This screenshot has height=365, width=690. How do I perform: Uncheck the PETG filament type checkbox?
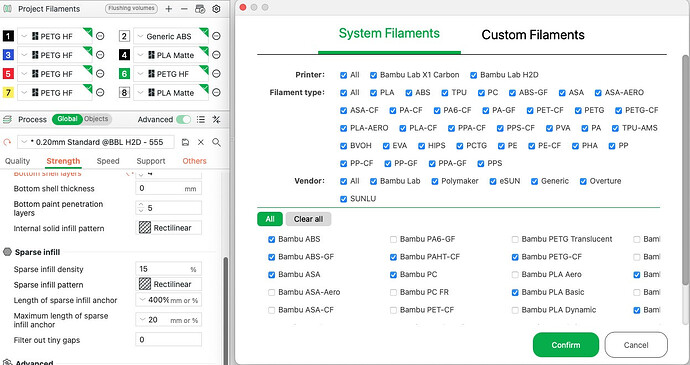(x=578, y=111)
